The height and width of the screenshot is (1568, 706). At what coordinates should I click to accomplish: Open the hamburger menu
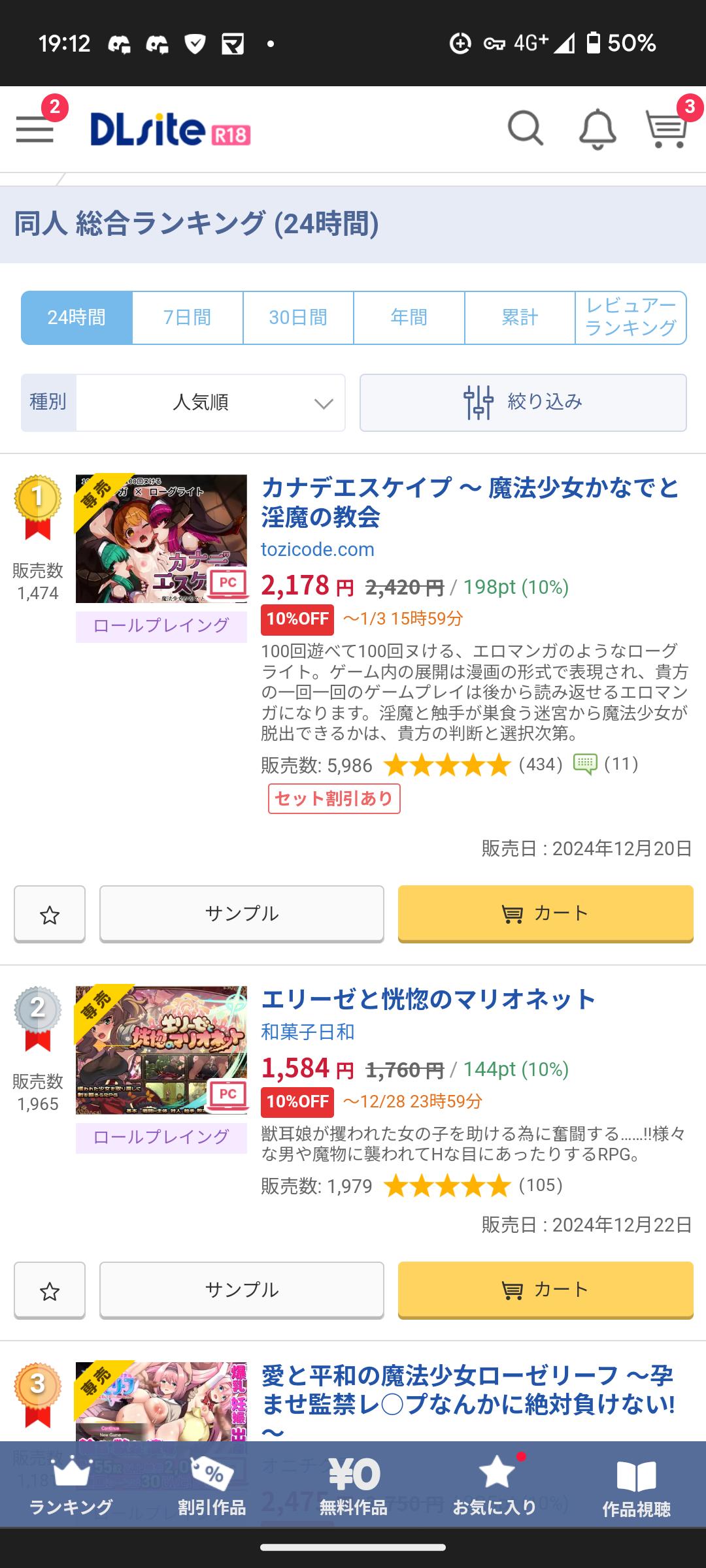[x=35, y=128]
